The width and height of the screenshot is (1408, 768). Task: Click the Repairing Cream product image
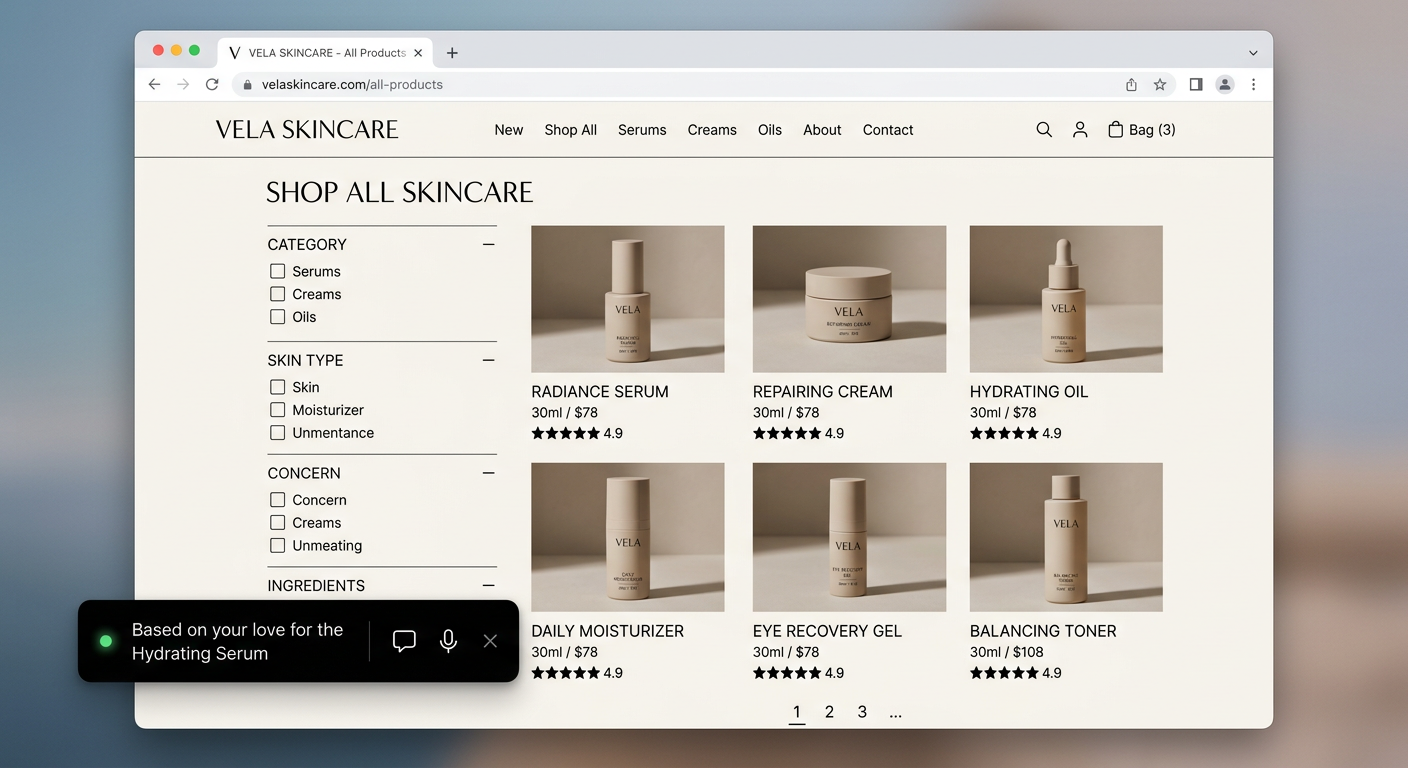point(849,299)
